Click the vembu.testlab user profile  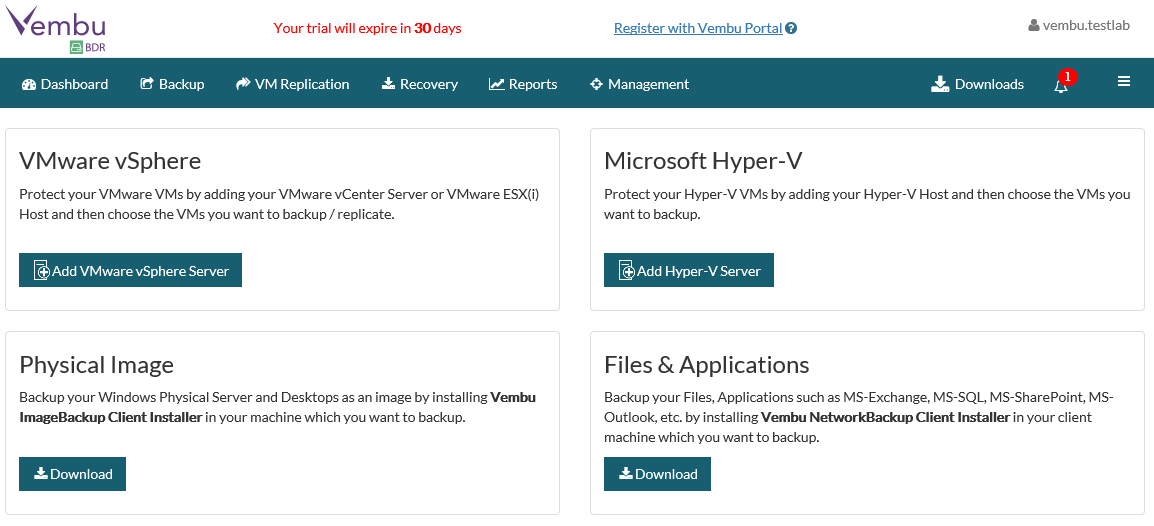[1079, 26]
